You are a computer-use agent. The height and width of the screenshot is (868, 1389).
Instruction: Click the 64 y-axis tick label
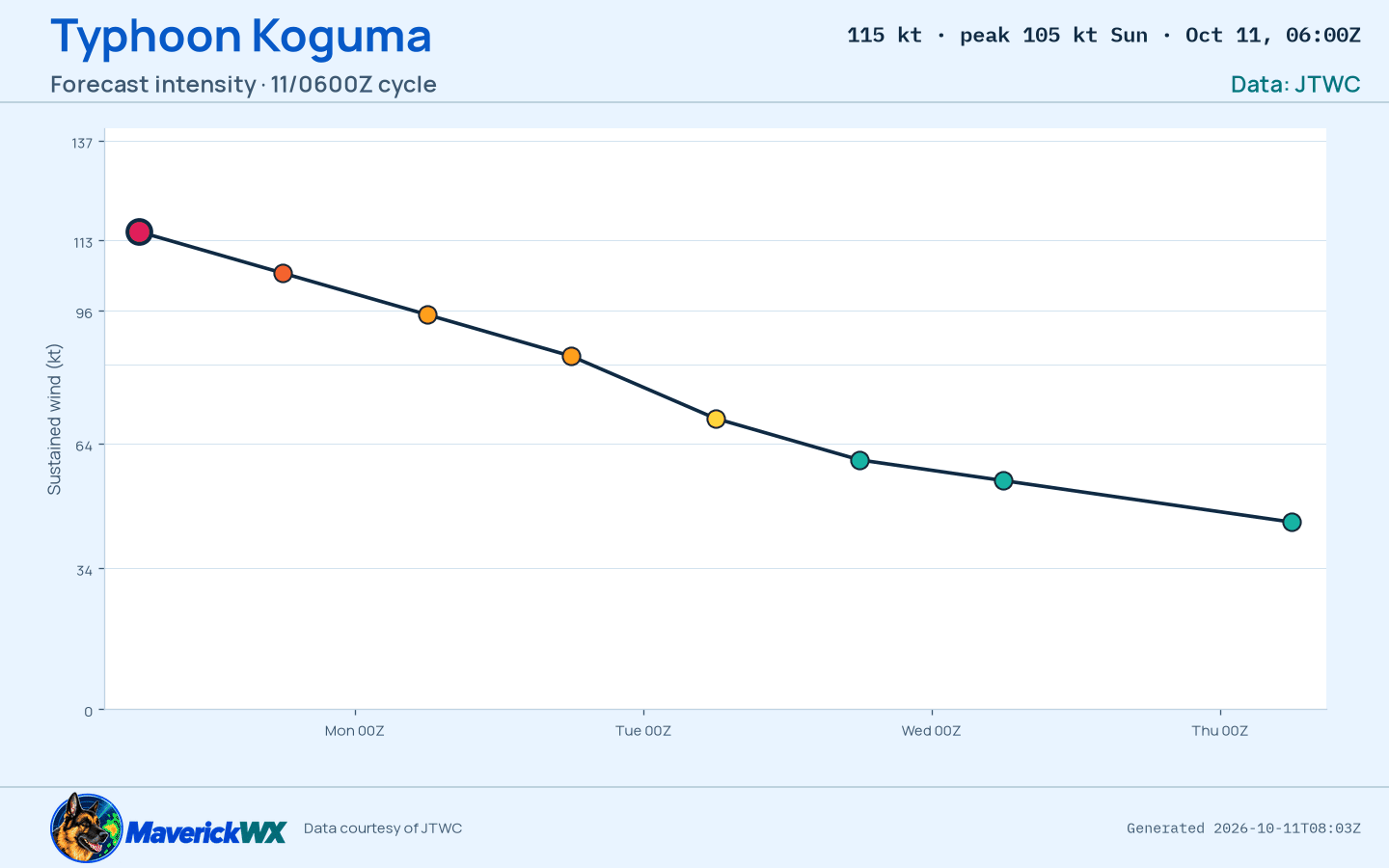pyautogui.click(x=84, y=445)
